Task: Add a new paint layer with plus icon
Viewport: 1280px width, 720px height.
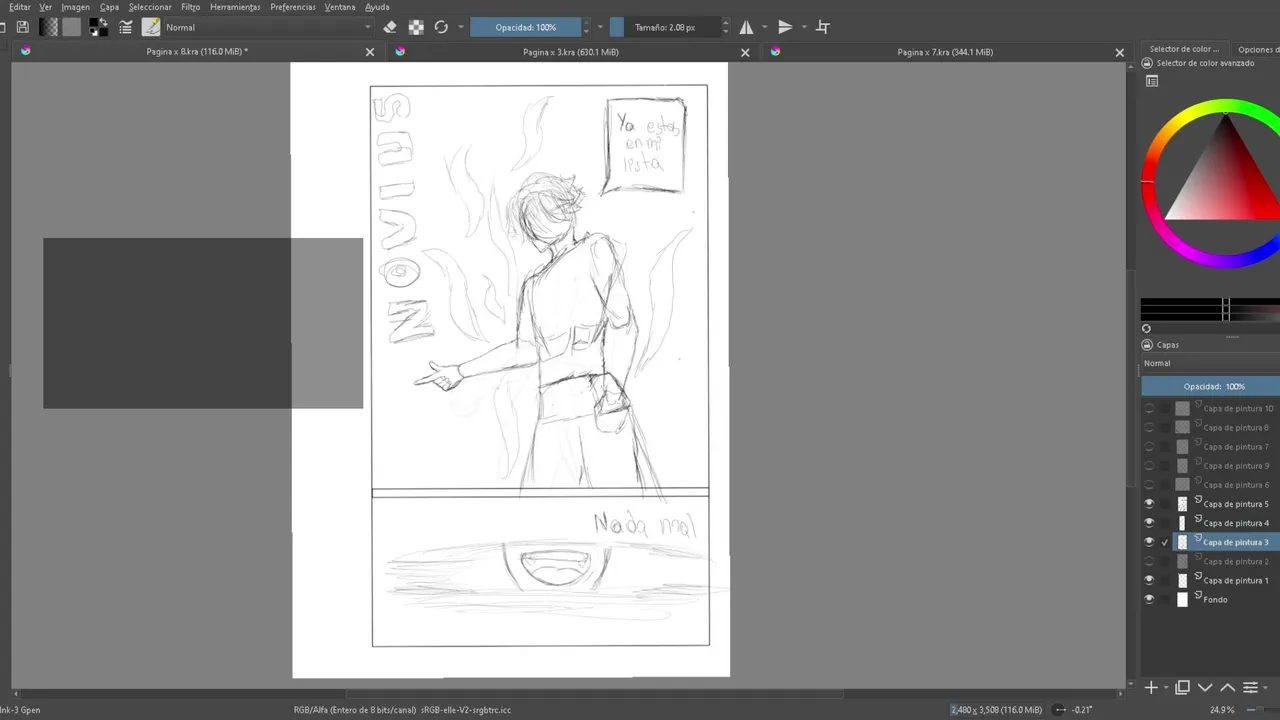Action: pos(1151,688)
